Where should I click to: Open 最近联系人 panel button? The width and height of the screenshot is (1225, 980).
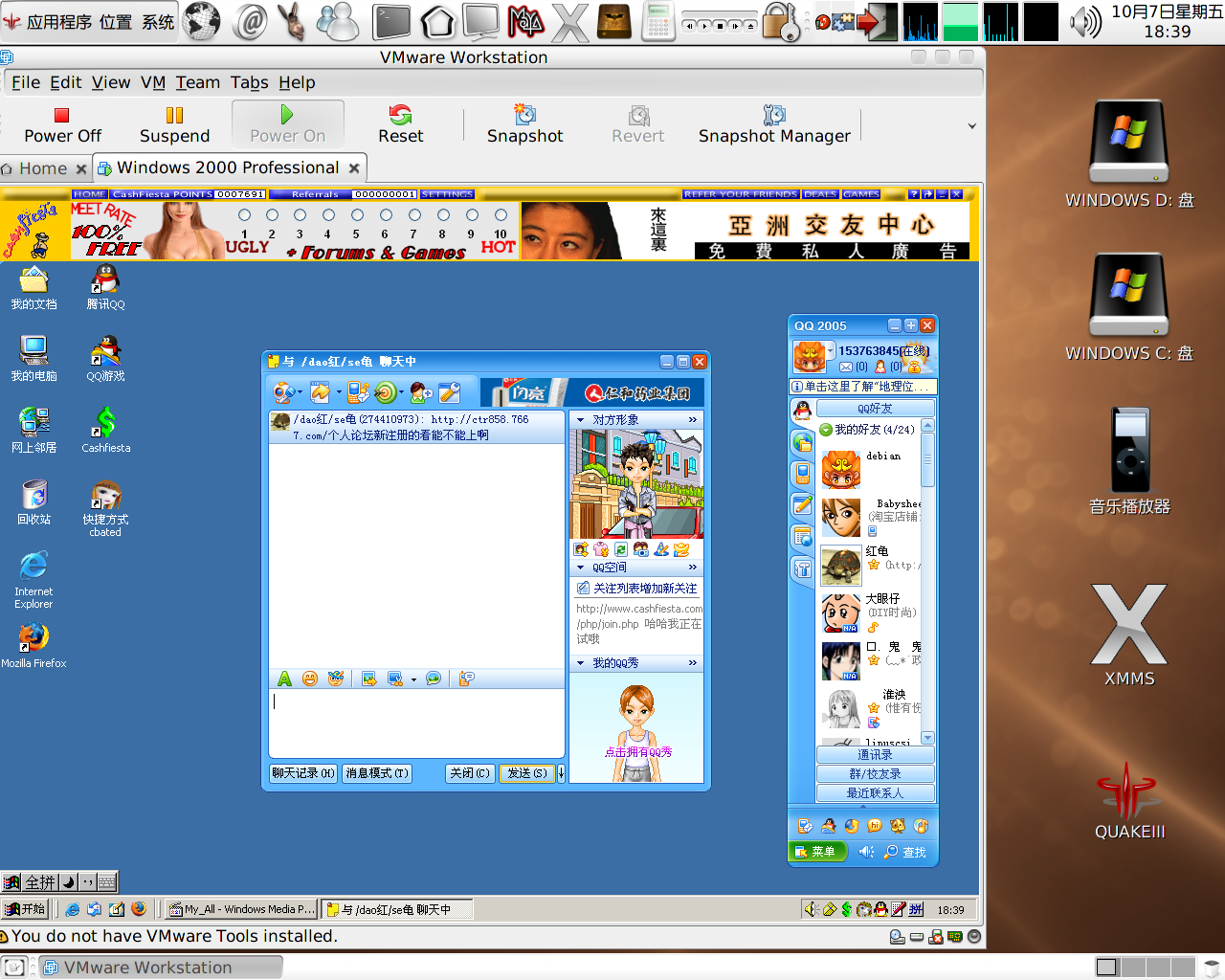[x=875, y=793]
